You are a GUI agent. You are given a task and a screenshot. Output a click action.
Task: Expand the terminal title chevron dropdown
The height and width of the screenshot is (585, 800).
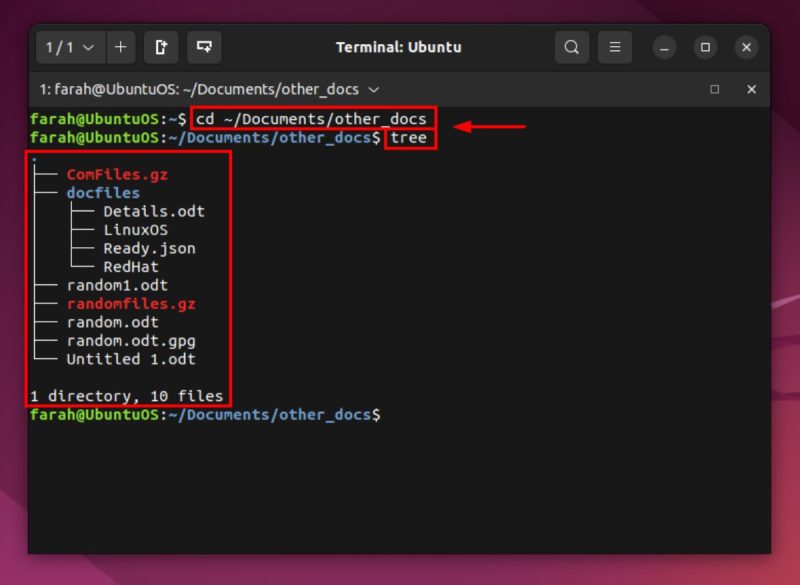coord(375,89)
